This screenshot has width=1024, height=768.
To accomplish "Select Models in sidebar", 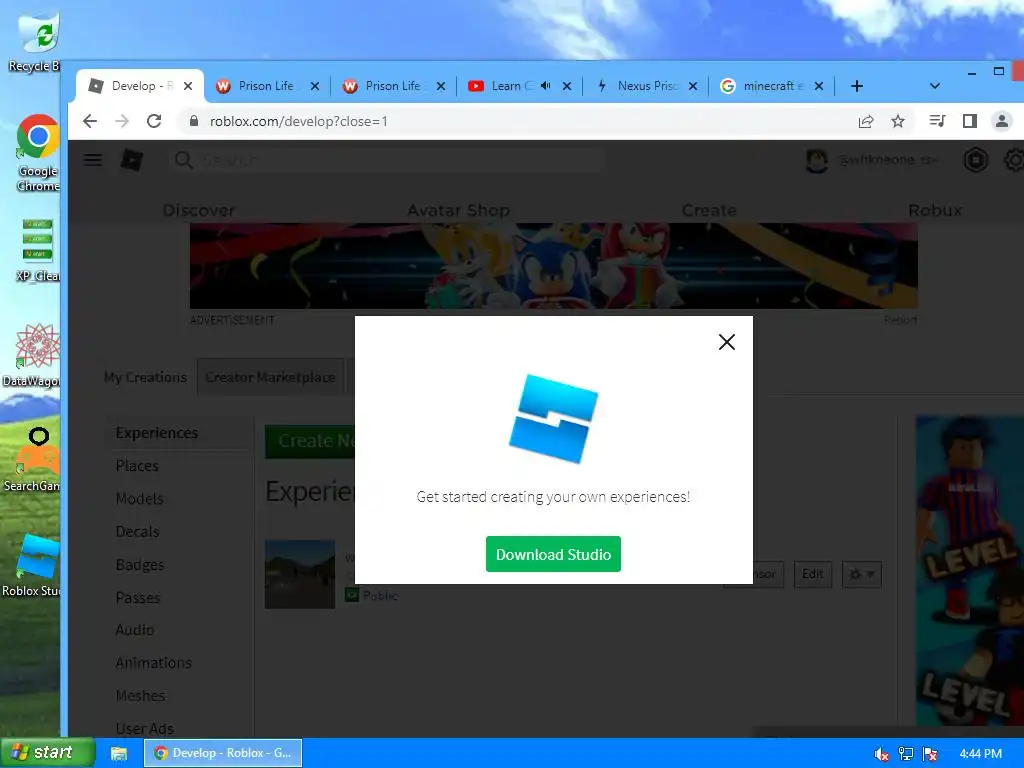I will click(139, 499).
